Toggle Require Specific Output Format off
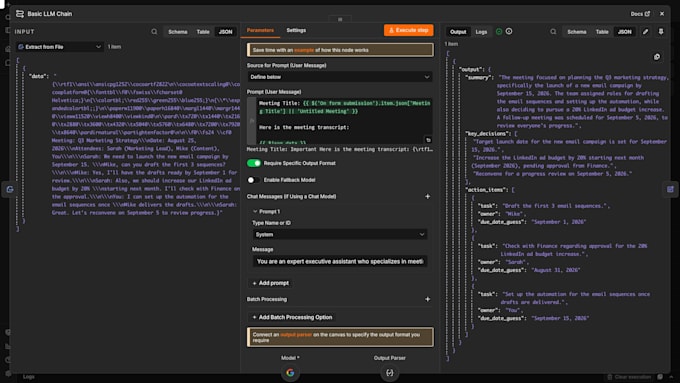 click(254, 163)
